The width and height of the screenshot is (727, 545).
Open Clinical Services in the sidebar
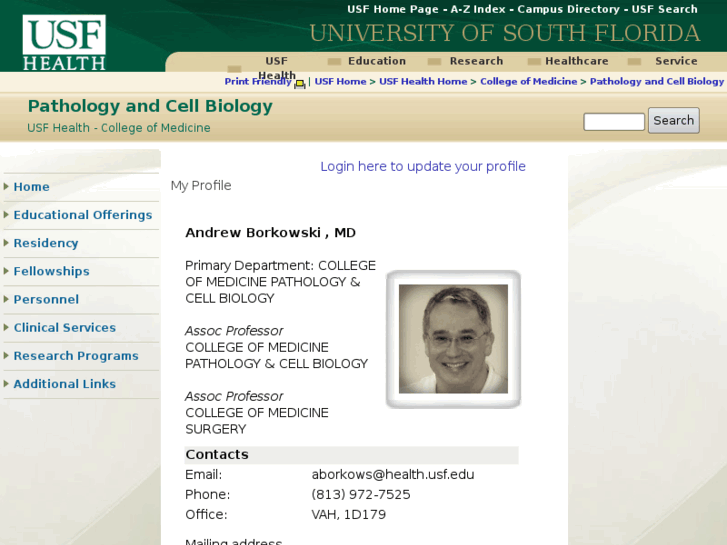click(x=64, y=327)
